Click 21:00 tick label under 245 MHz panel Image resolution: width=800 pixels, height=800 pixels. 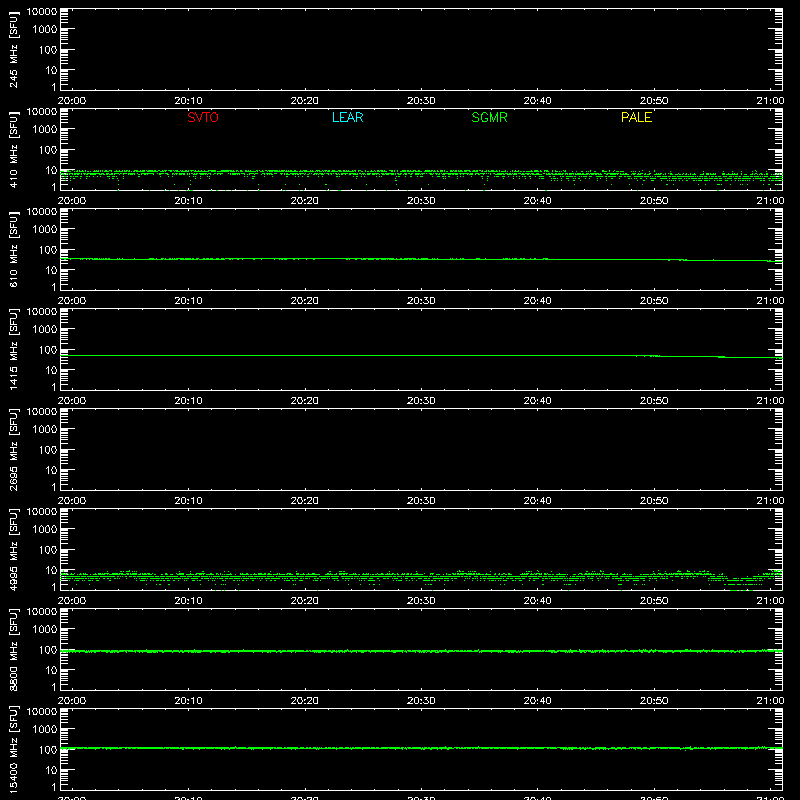[x=770, y=101]
